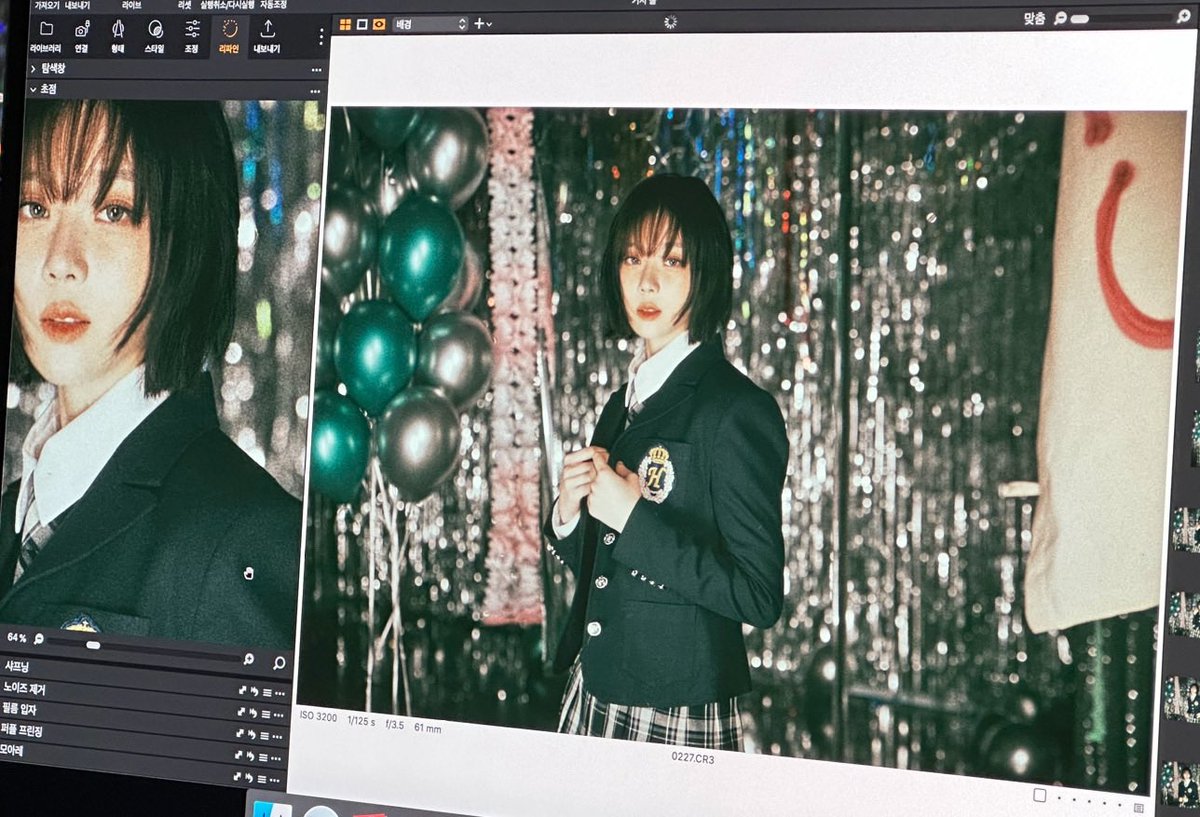Click the viewer zoom slider at top right

pyautogui.click(x=1120, y=18)
